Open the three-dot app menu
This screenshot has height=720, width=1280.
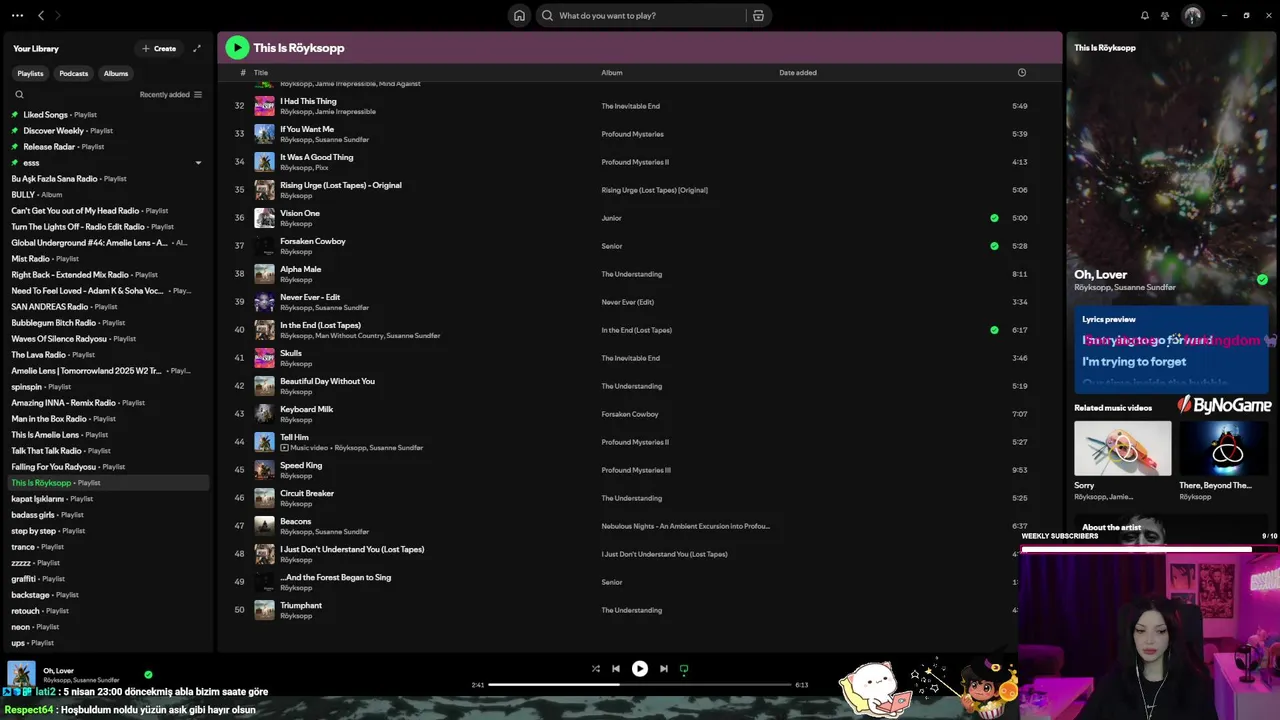click(17, 15)
